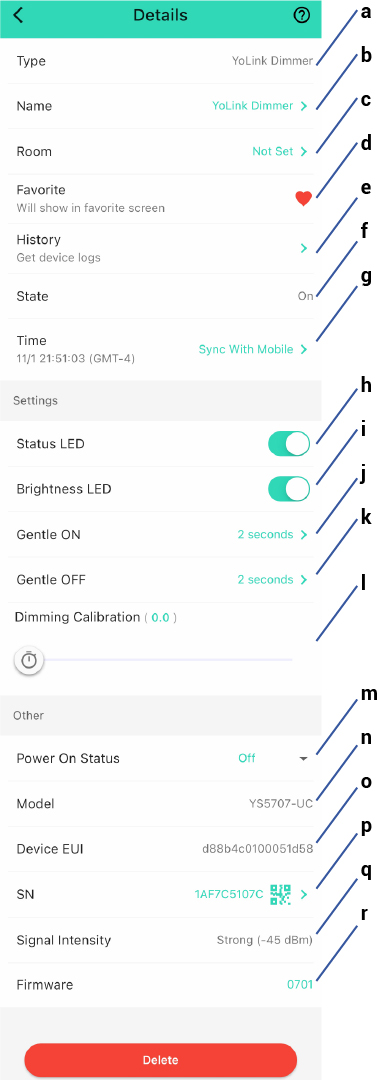This screenshot has height=1081, width=379.
Task: Tap firmware version 0701
Action: 300,984
